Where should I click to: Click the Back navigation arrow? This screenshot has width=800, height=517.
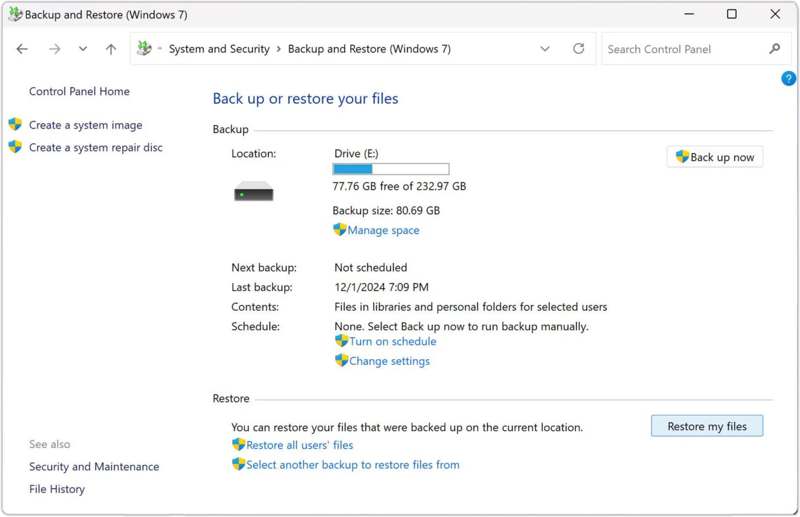click(22, 49)
